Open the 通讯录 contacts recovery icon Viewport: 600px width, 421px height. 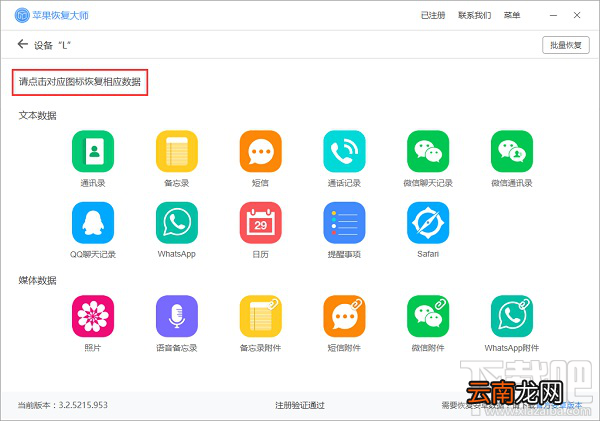coord(93,152)
